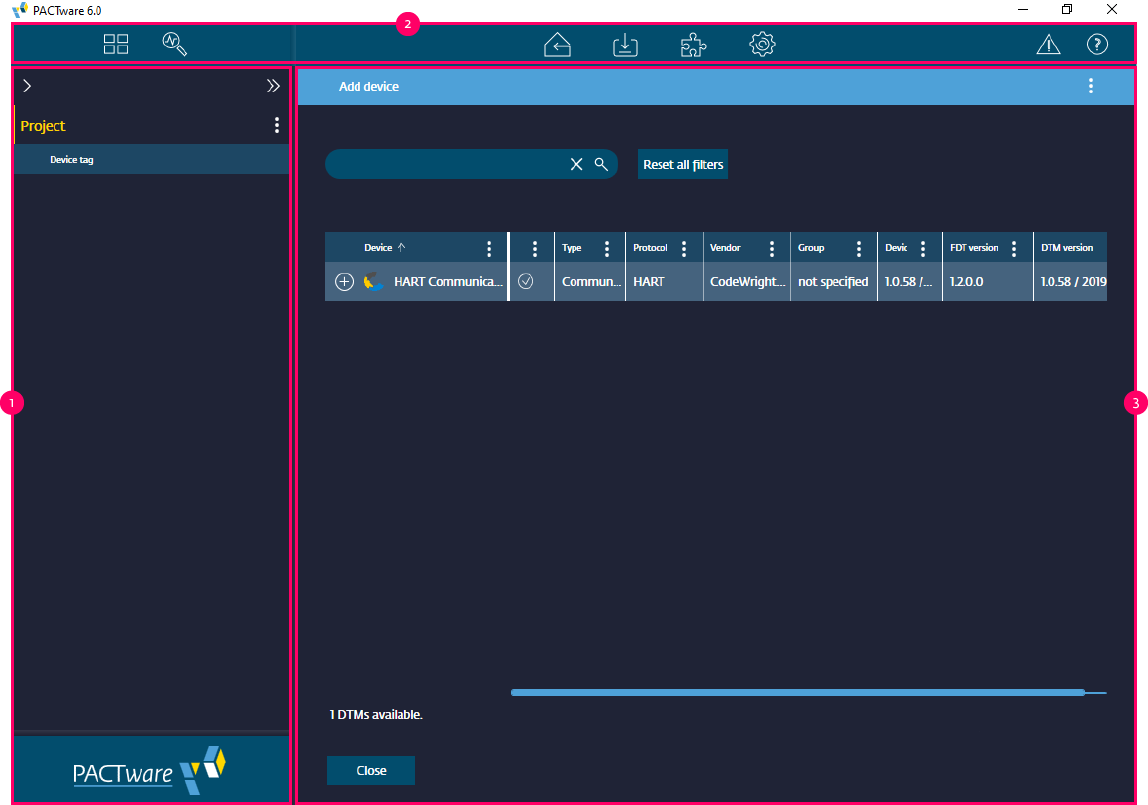1148x805 pixels.
Task: Open the FDT version column filter menu
Action: [x=1014, y=248]
